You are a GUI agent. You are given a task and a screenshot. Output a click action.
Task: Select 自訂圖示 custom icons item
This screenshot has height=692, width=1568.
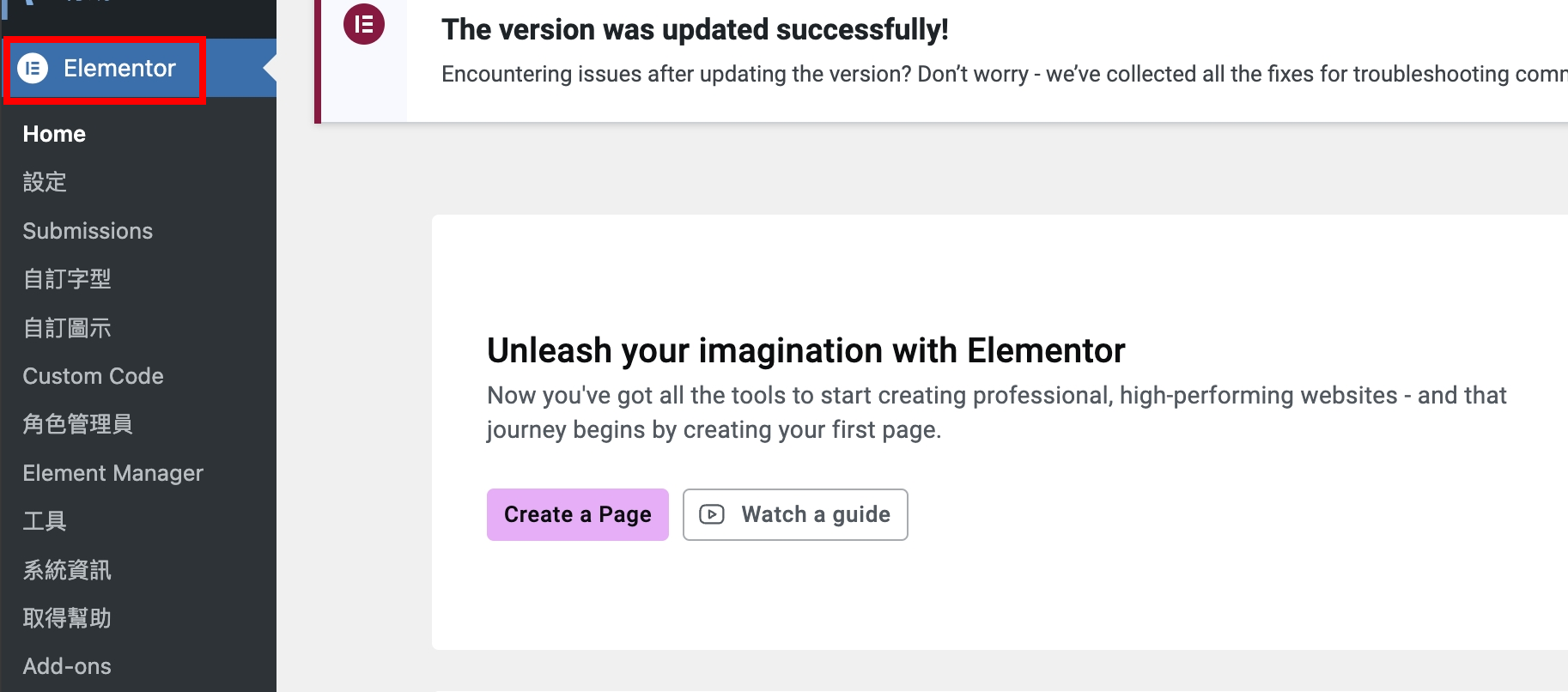[67, 328]
